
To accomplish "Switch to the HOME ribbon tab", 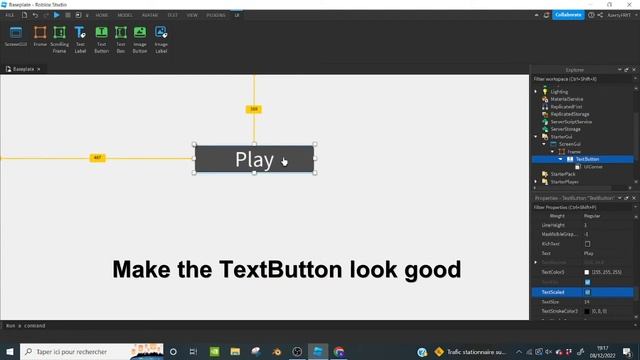I will pyautogui.click(x=102, y=15).
